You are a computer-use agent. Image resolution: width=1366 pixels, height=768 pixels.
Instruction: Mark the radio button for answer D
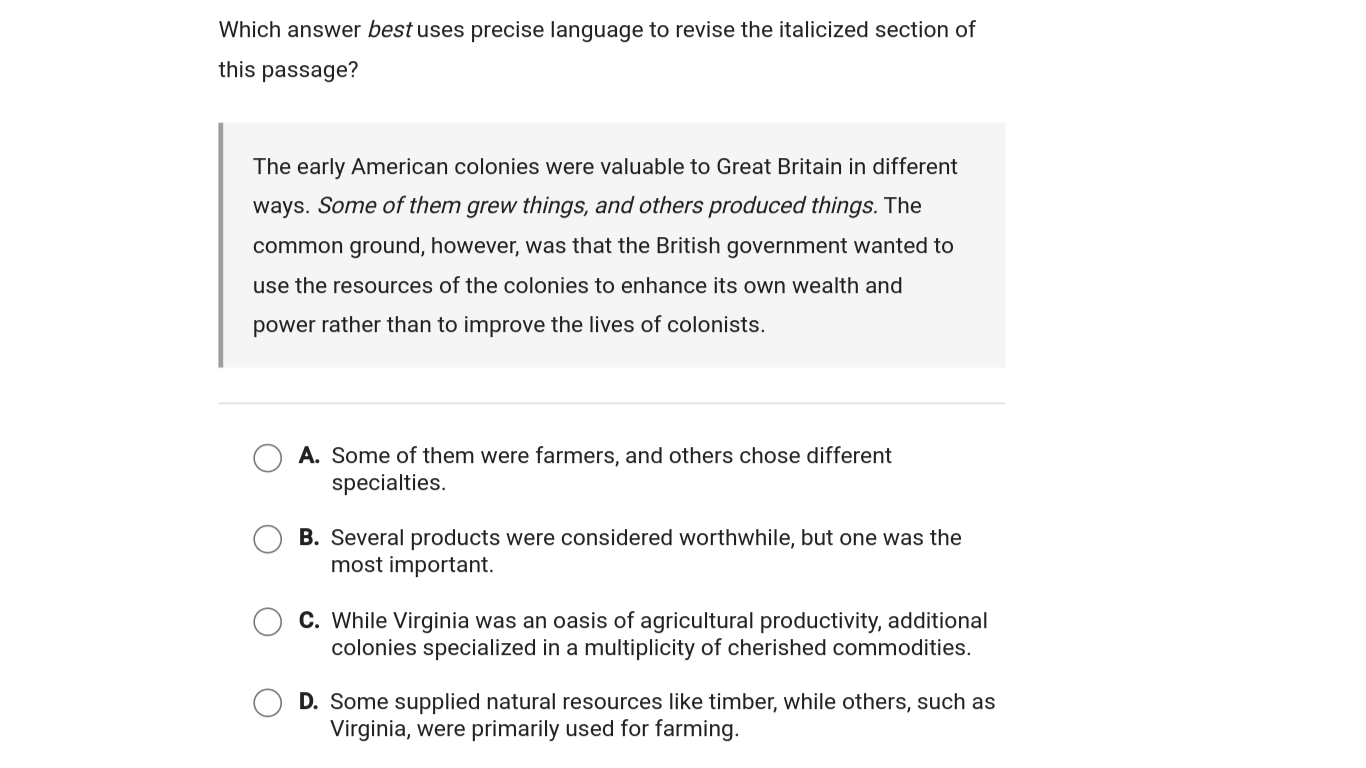click(x=267, y=703)
